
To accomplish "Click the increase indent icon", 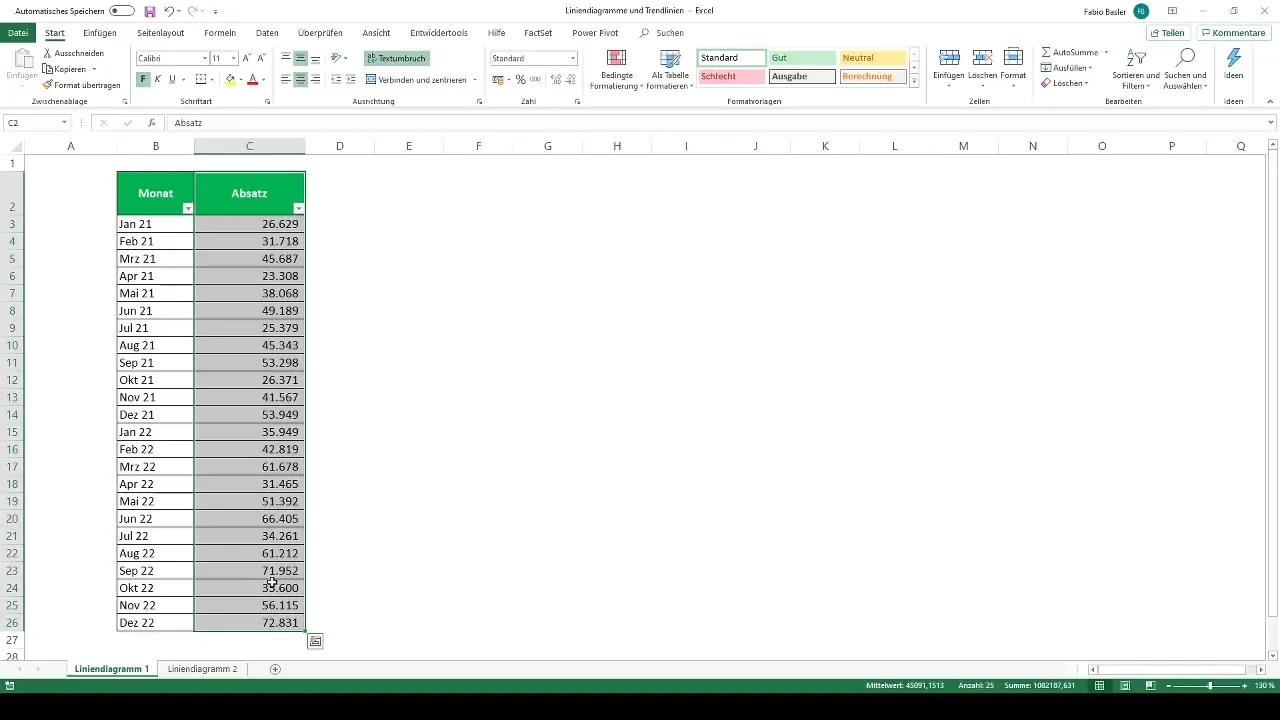I will pos(351,79).
